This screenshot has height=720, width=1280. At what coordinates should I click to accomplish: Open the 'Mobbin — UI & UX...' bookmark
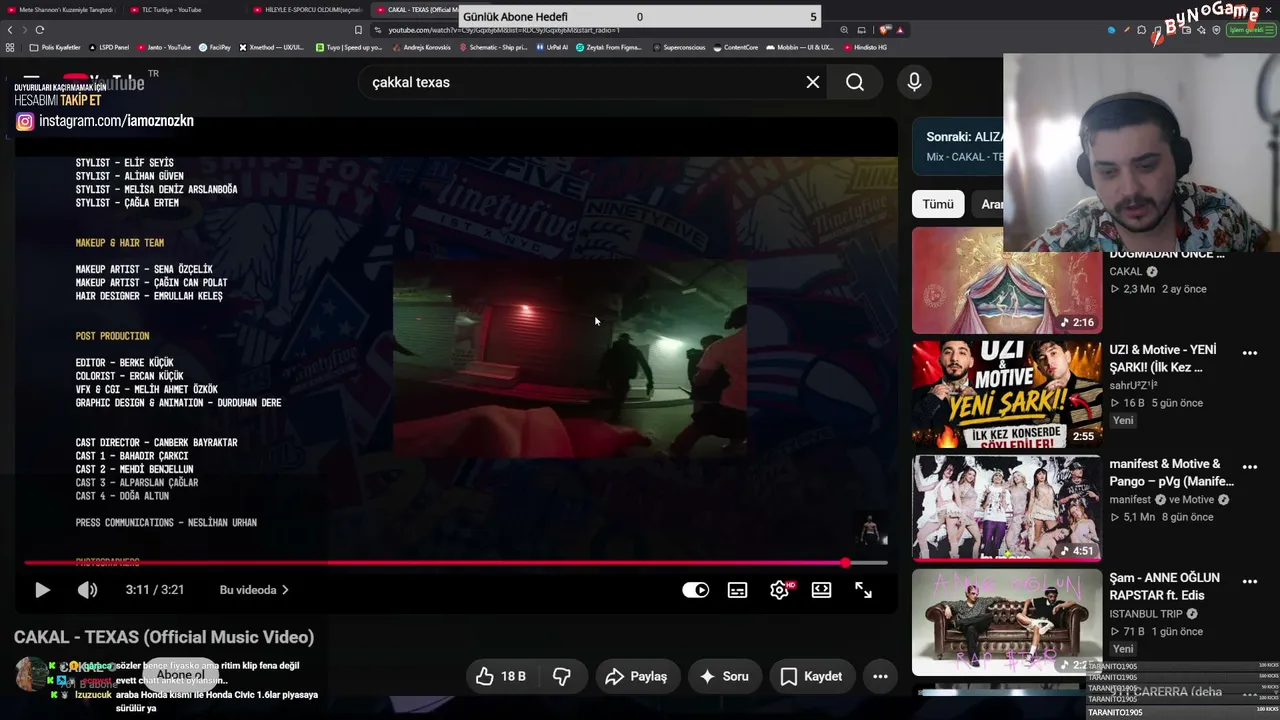(800, 47)
